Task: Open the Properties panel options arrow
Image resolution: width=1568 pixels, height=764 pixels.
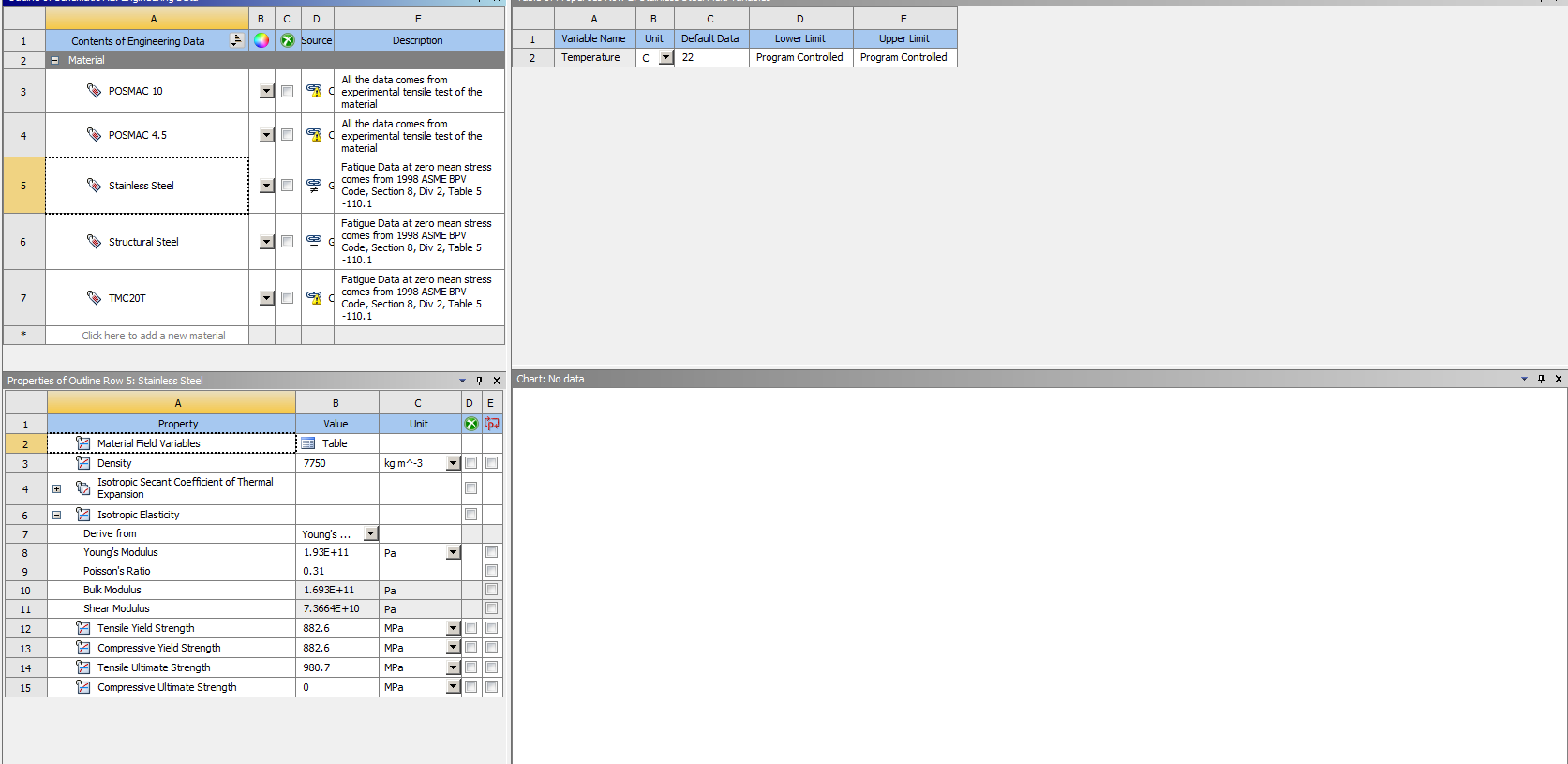Action: tap(462, 381)
